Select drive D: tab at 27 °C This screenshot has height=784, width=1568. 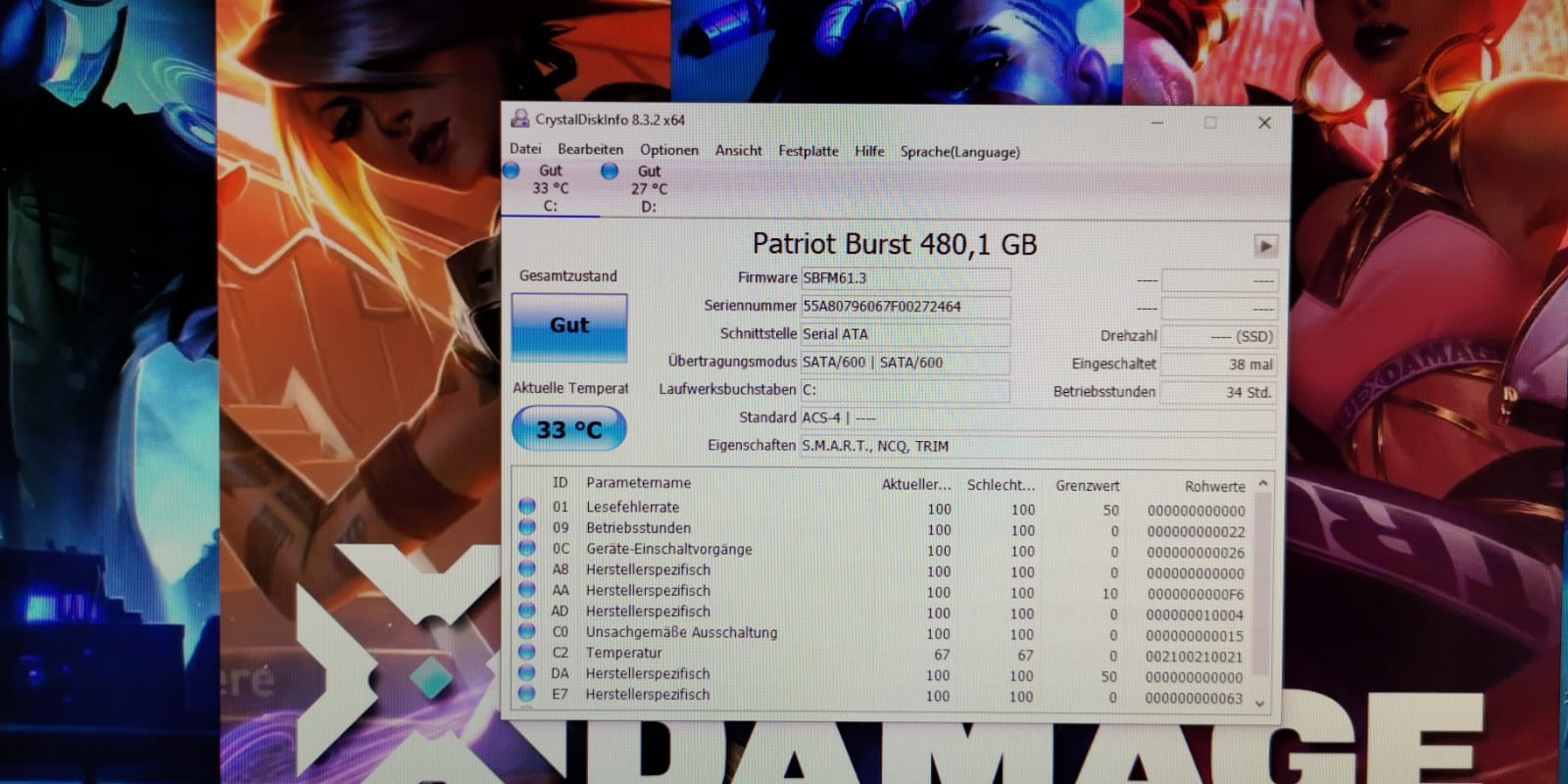pos(649,188)
